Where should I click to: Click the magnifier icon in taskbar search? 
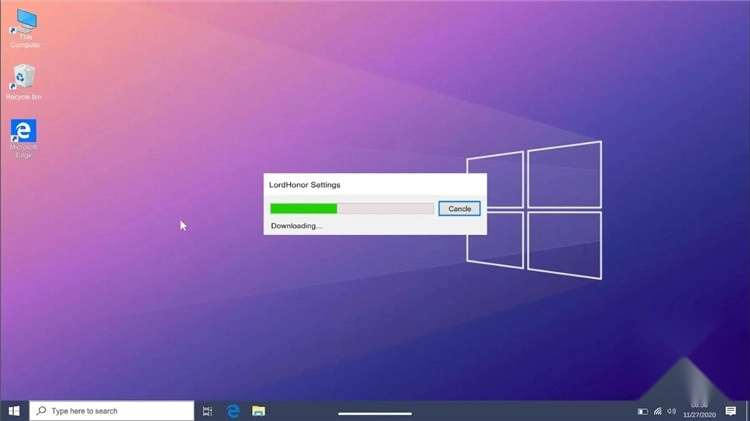41,411
